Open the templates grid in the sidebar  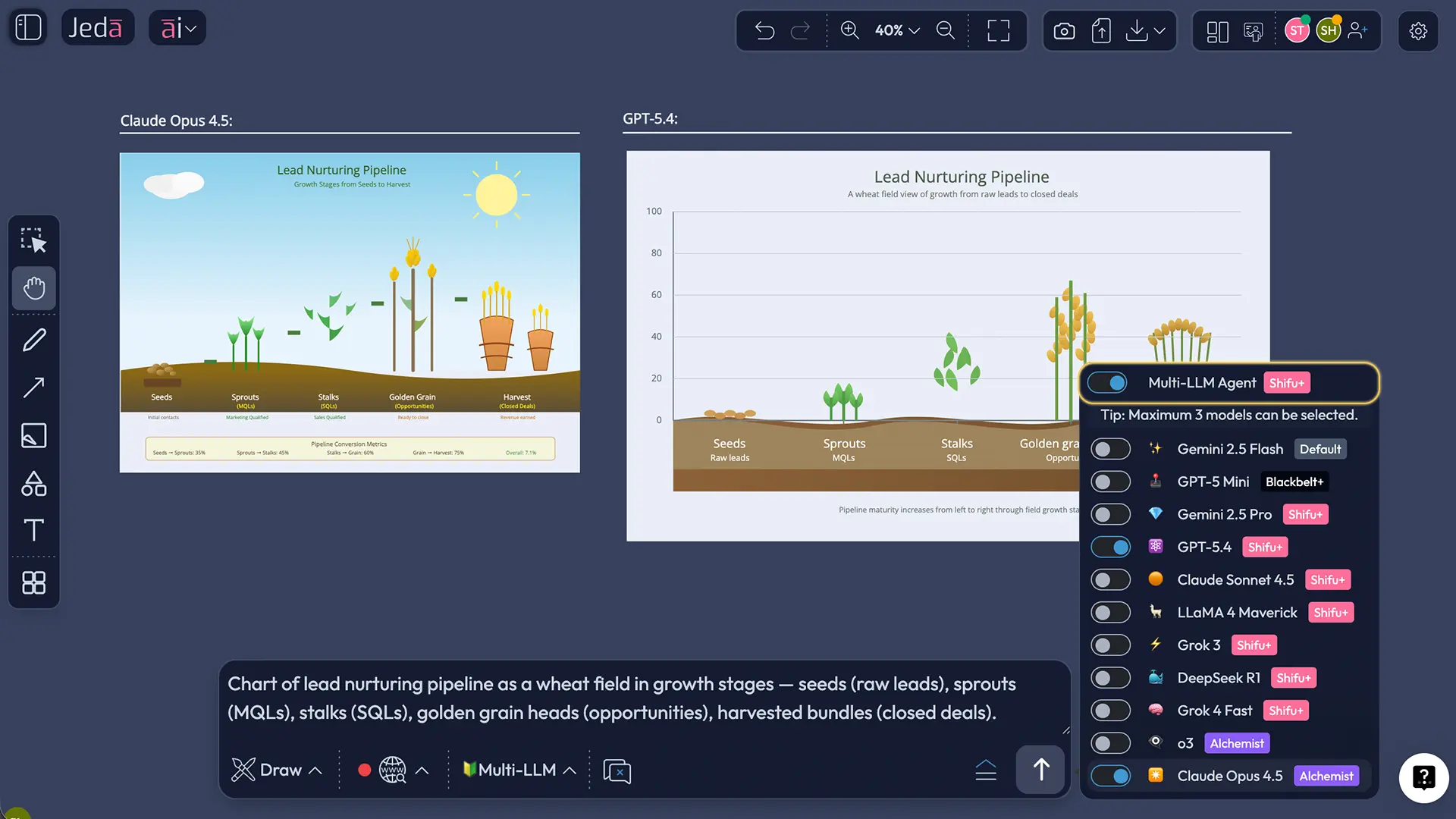pyautogui.click(x=33, y=582)
